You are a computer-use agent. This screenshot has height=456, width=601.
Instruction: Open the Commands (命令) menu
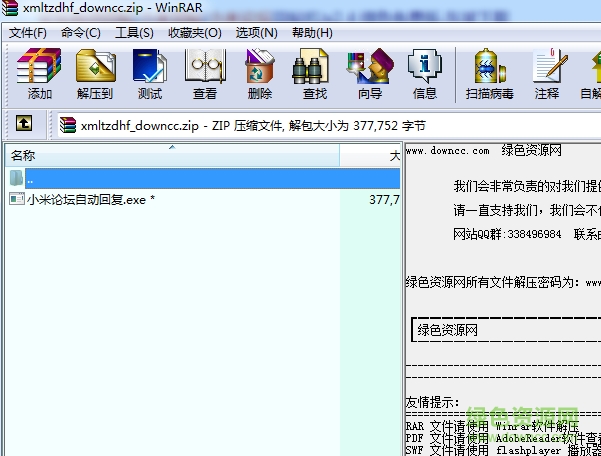pyautogui.click(x=80, y=32)
